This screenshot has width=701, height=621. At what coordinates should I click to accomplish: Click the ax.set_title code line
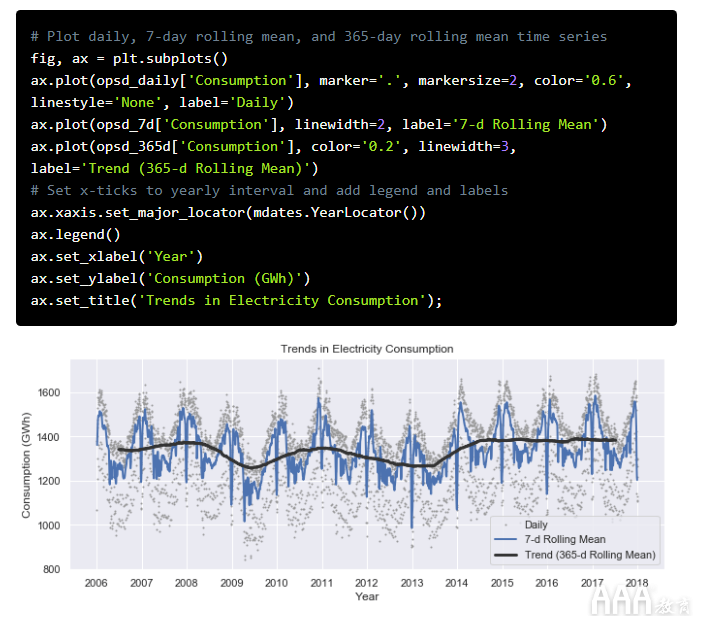click(x=236, y=300)
